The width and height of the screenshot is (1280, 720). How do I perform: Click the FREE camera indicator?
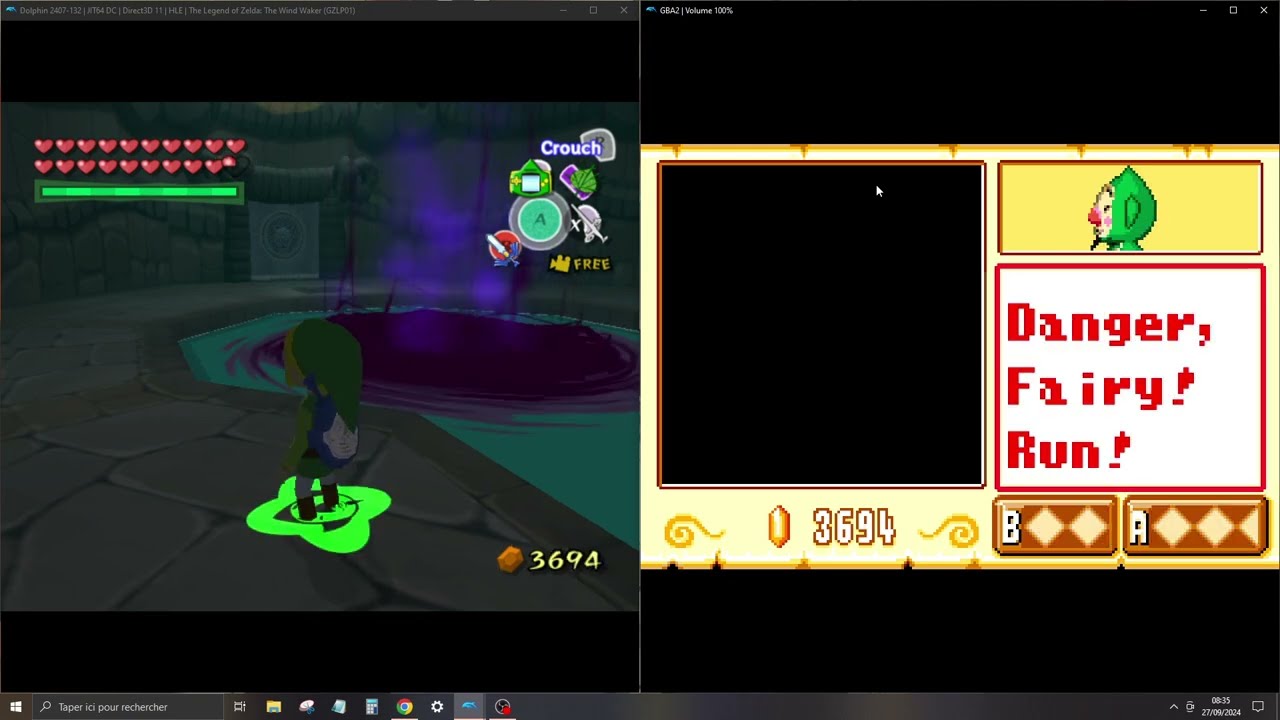[x=580, y=264]
